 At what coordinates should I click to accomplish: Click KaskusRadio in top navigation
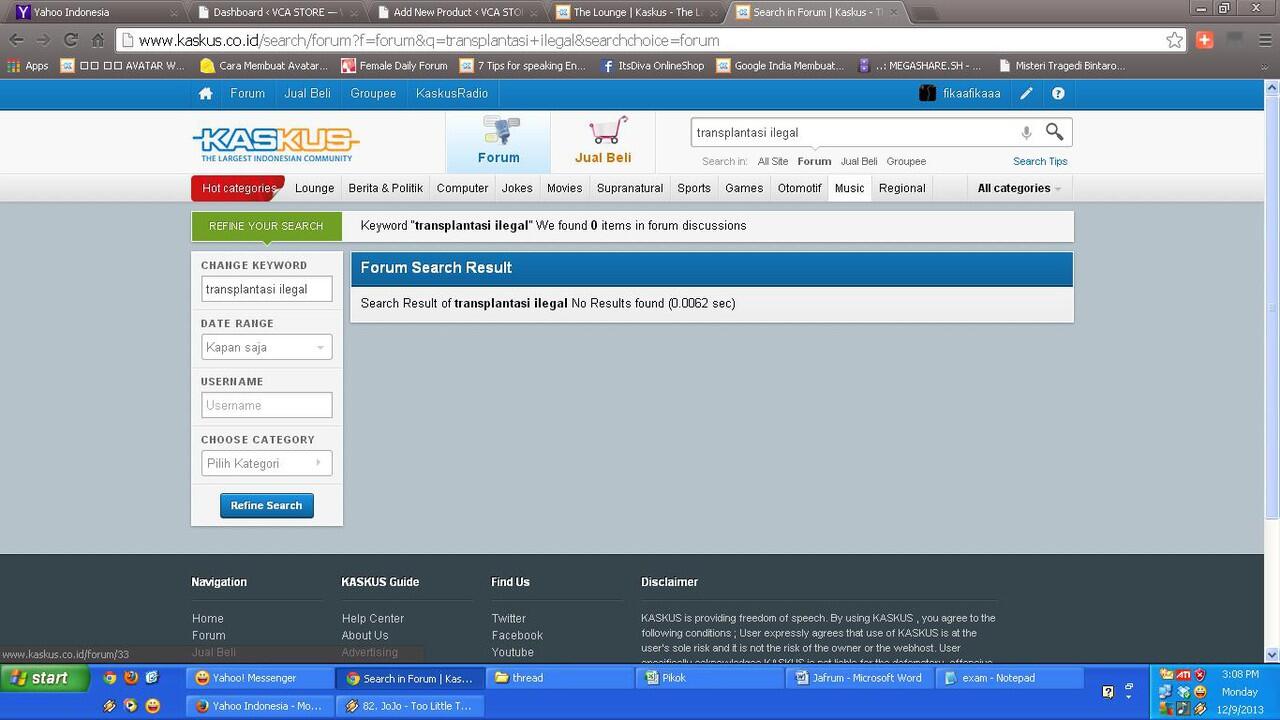click(452, 93)
